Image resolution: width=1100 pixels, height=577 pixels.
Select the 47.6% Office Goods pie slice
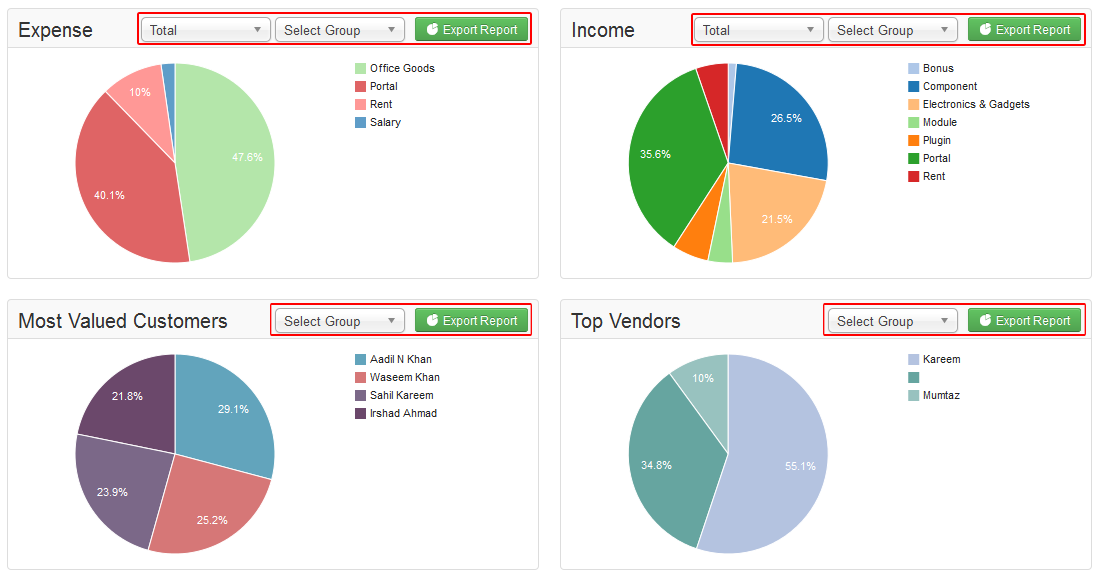pyautogui.click(x=224, y=161)
